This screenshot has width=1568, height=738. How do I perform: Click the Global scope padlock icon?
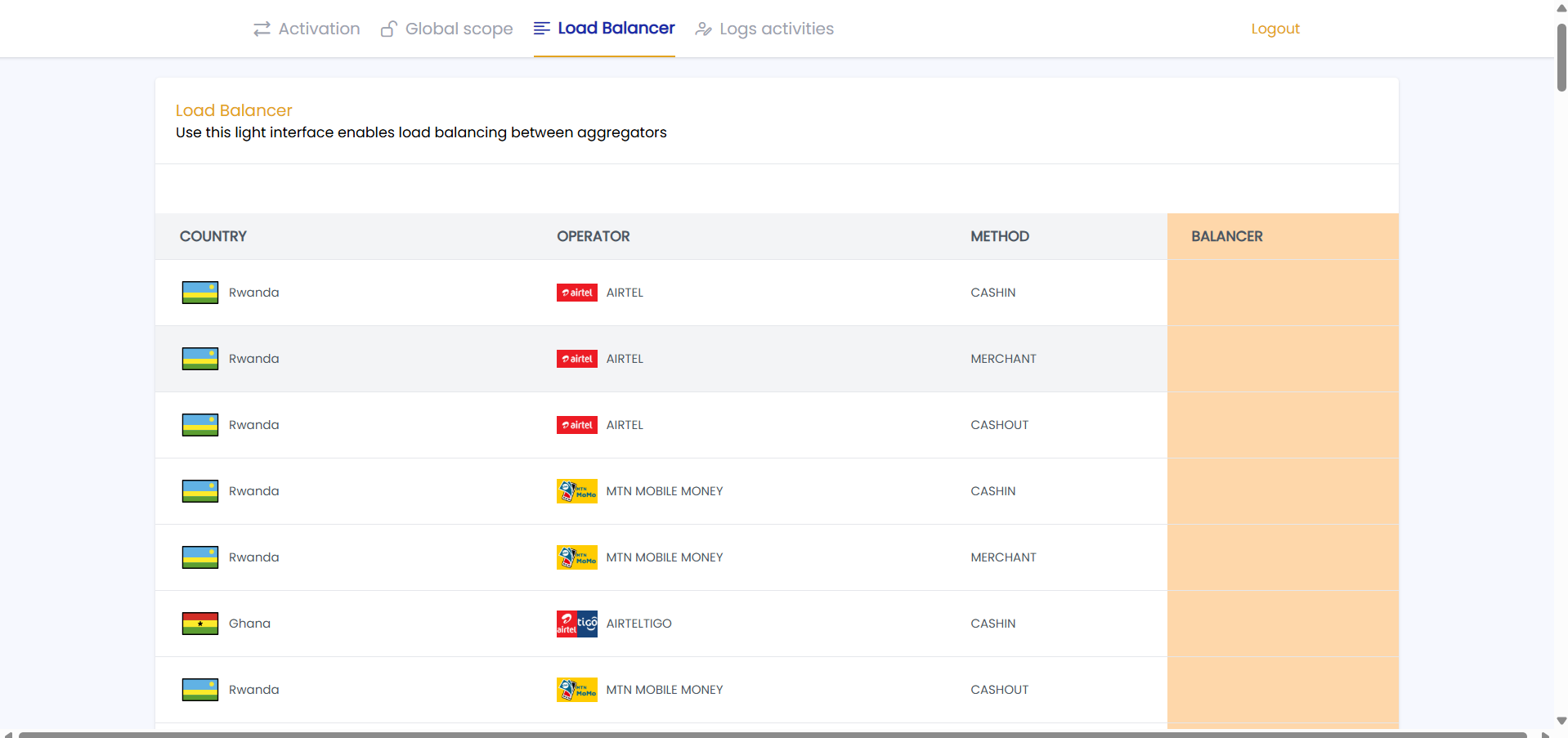pos(389,29)
